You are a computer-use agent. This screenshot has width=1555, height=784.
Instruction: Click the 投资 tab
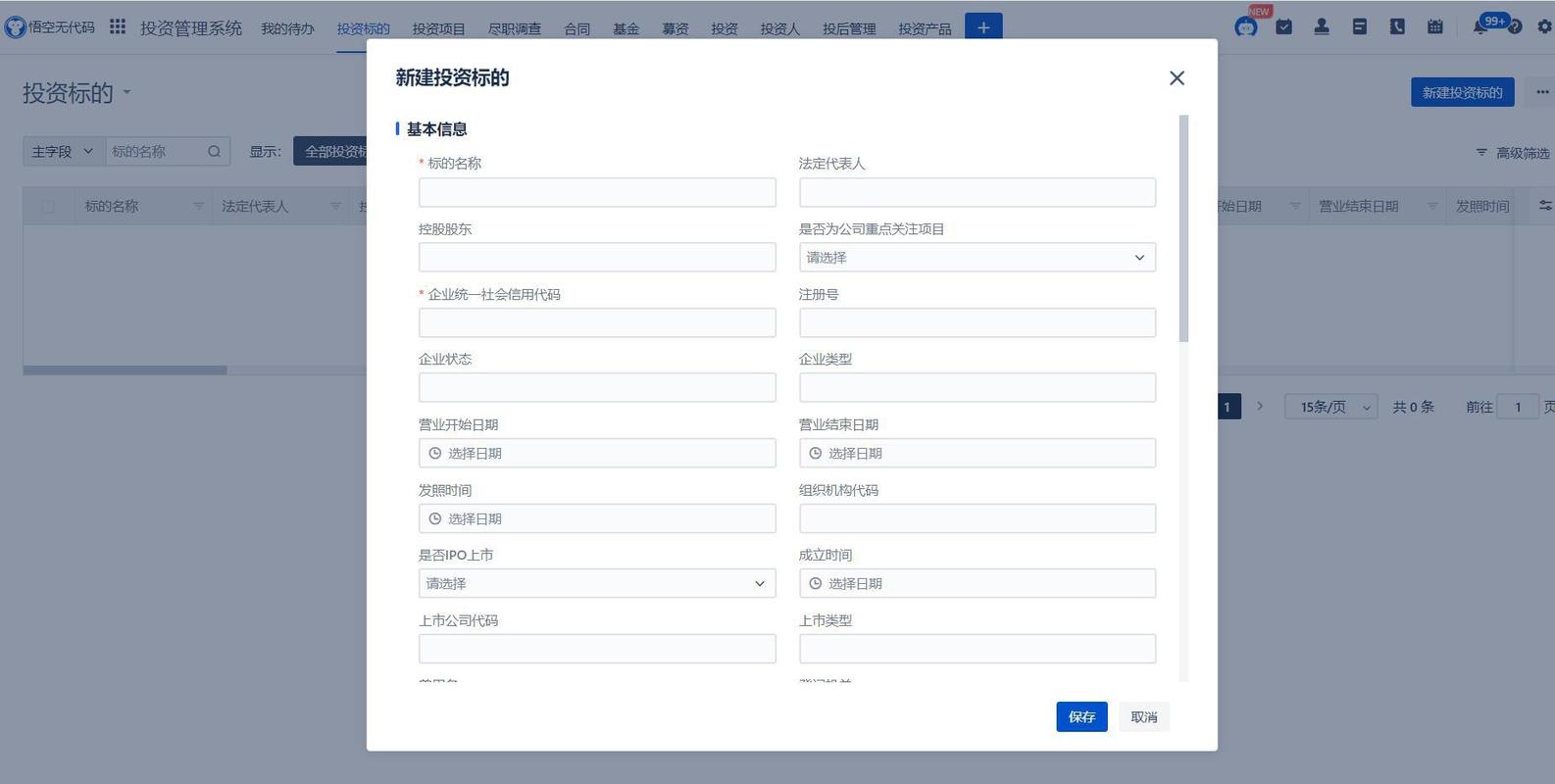click(725, 29)
